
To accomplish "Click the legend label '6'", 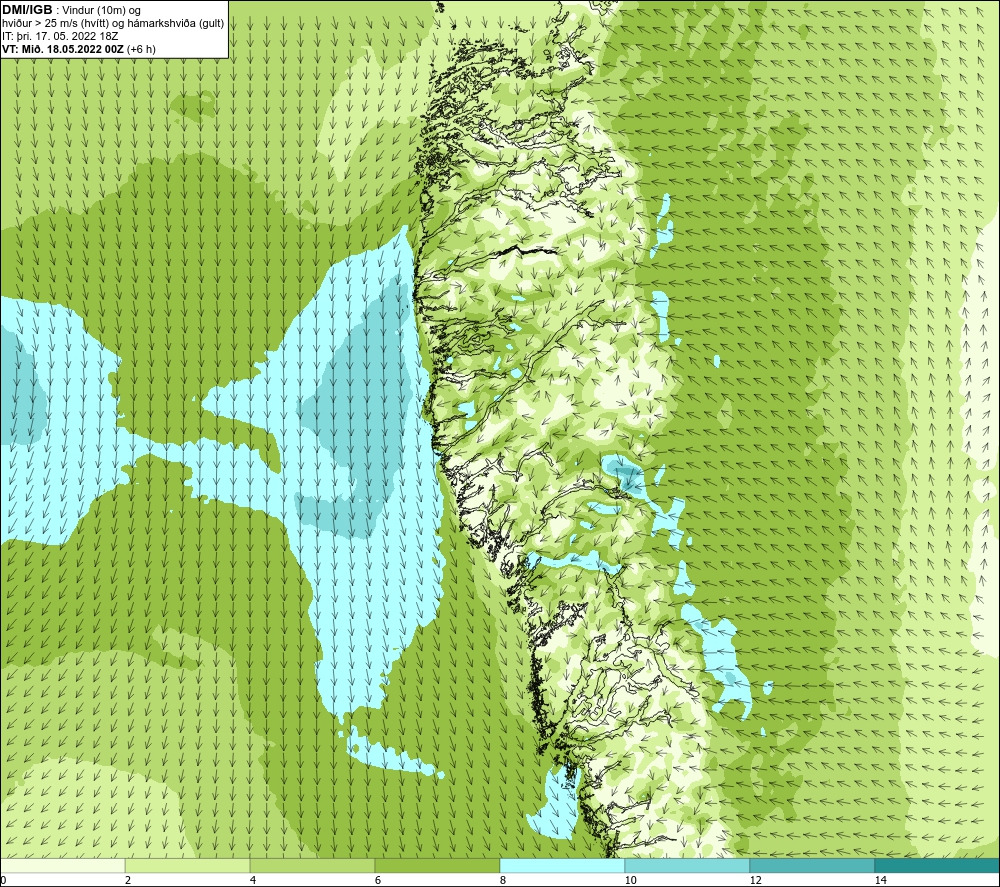I will [x=378, y=880].
